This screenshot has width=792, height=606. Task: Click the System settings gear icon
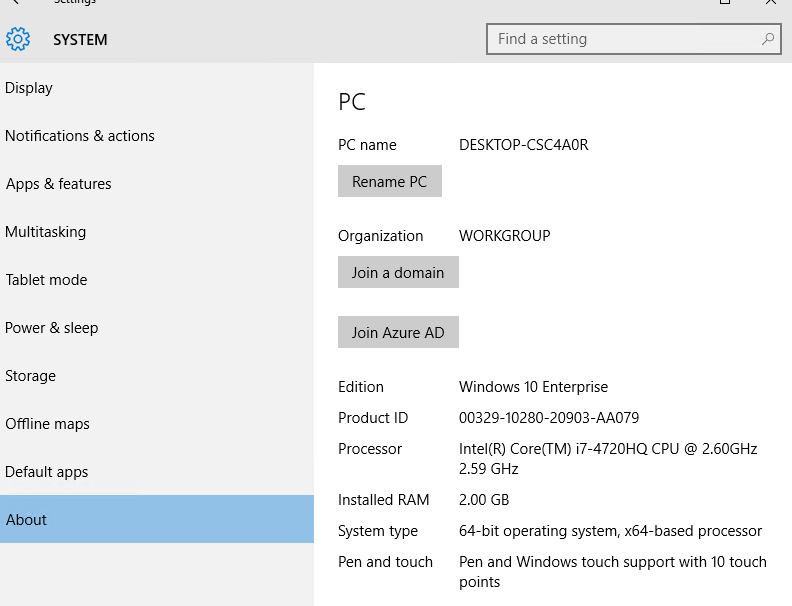[x=18, y=39]
